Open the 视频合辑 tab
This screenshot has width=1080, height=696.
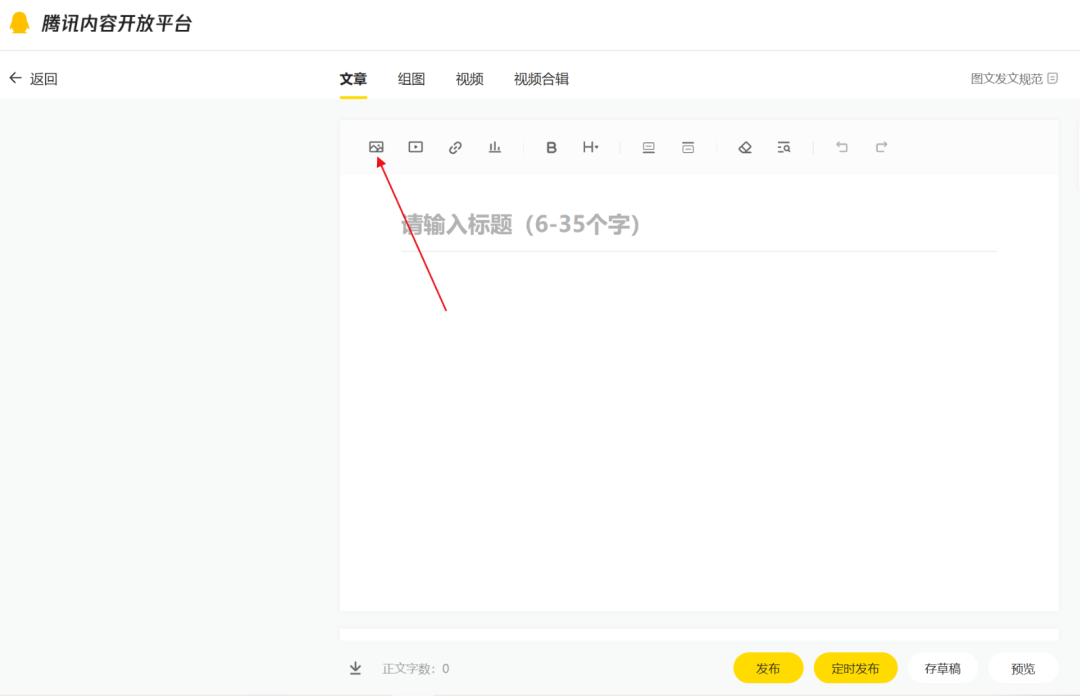coord(541,79)
